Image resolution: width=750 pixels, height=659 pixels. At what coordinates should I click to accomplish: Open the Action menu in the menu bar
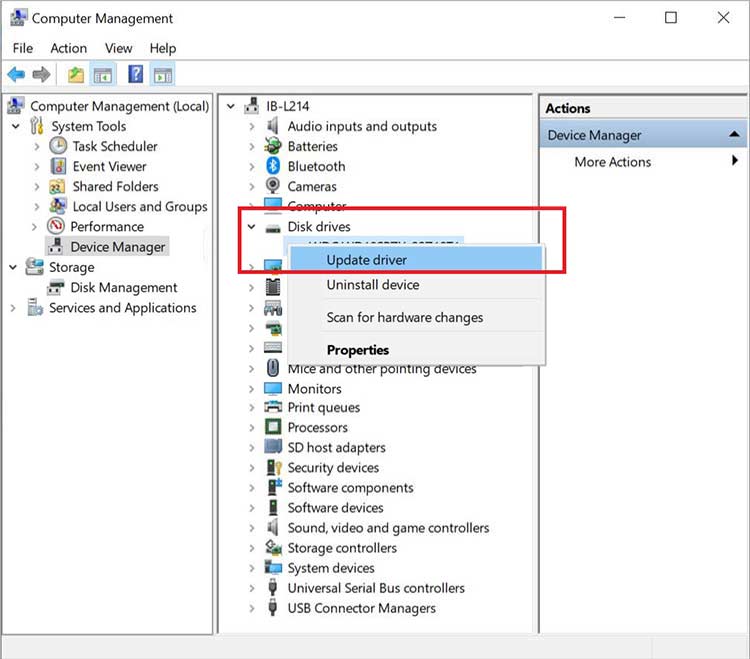tap(68, 48)
